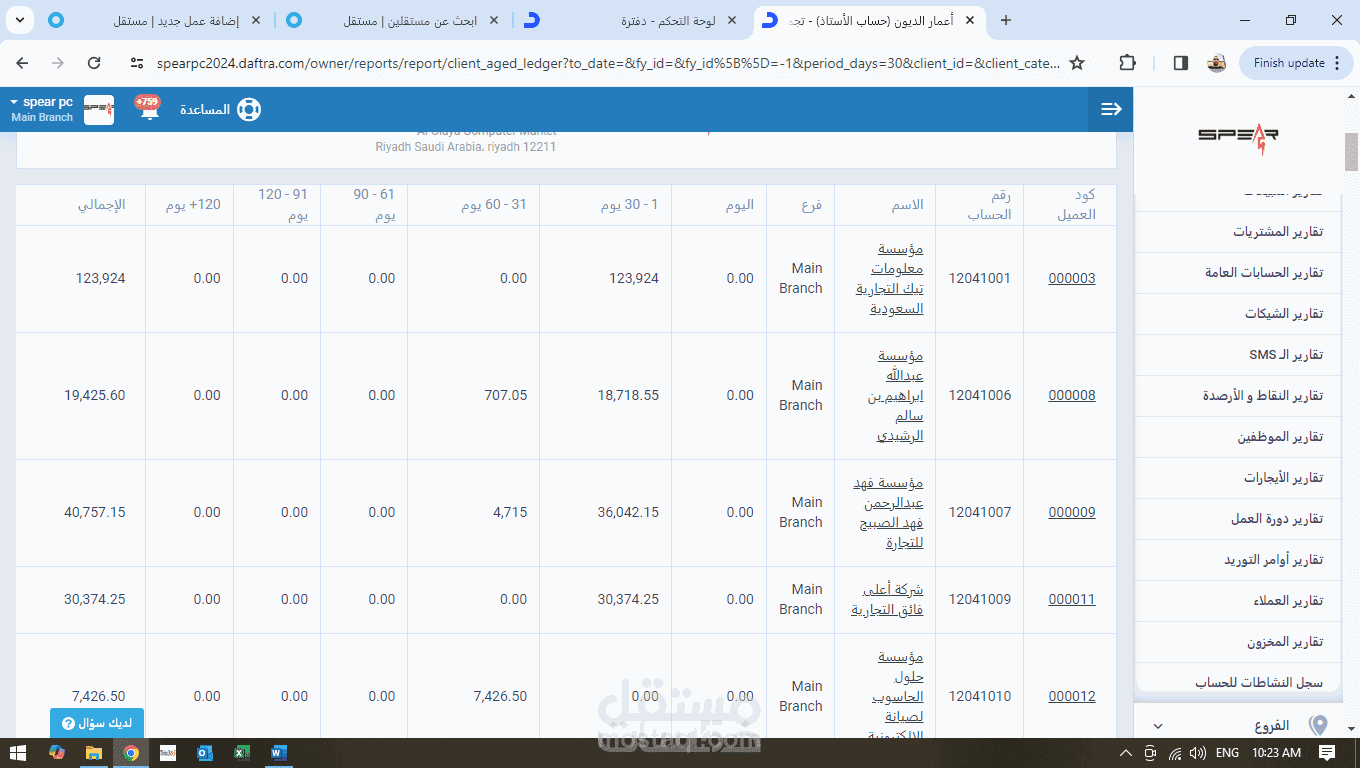Show hidden system tray icons
The height and width of the screenshot is (768, 1360).
pos(1127,753)
